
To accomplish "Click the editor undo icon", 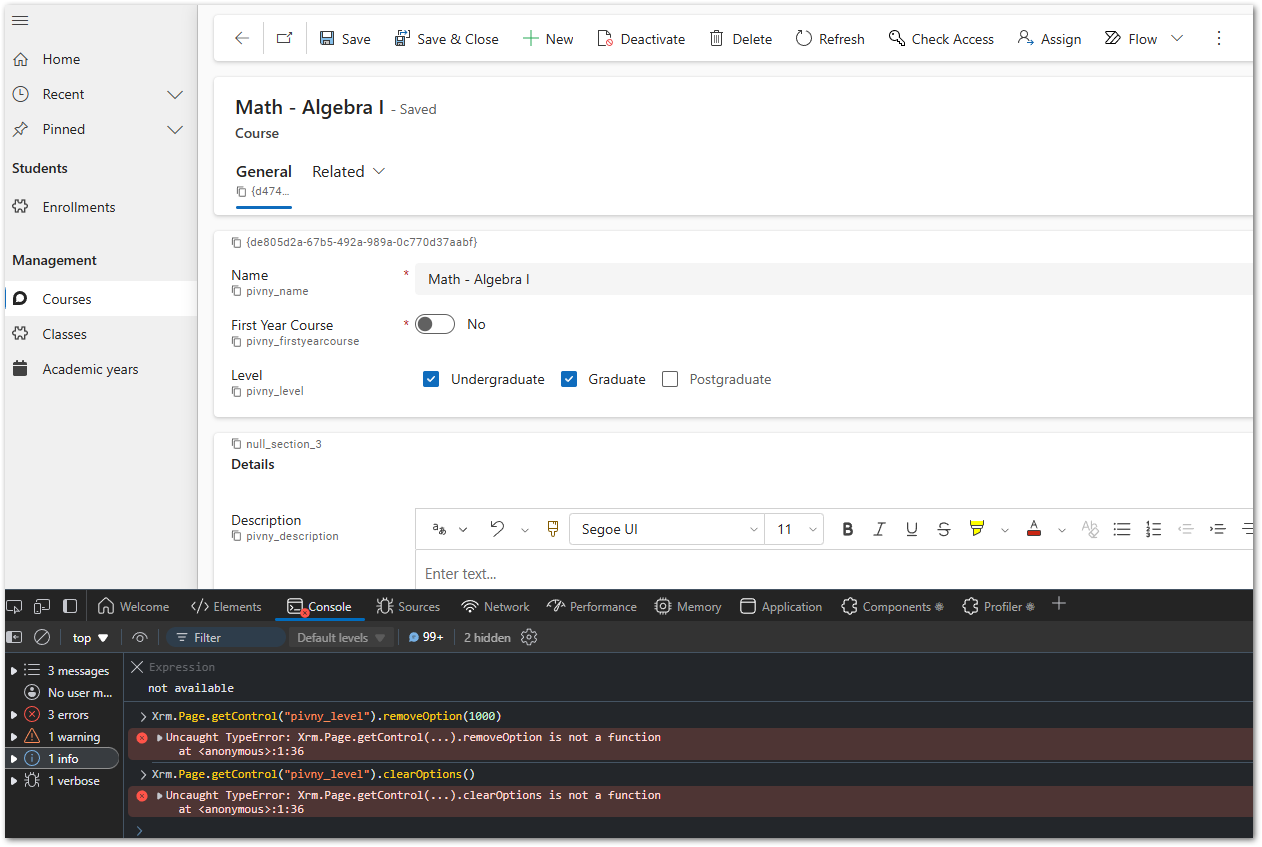I will tap(497, 529).
